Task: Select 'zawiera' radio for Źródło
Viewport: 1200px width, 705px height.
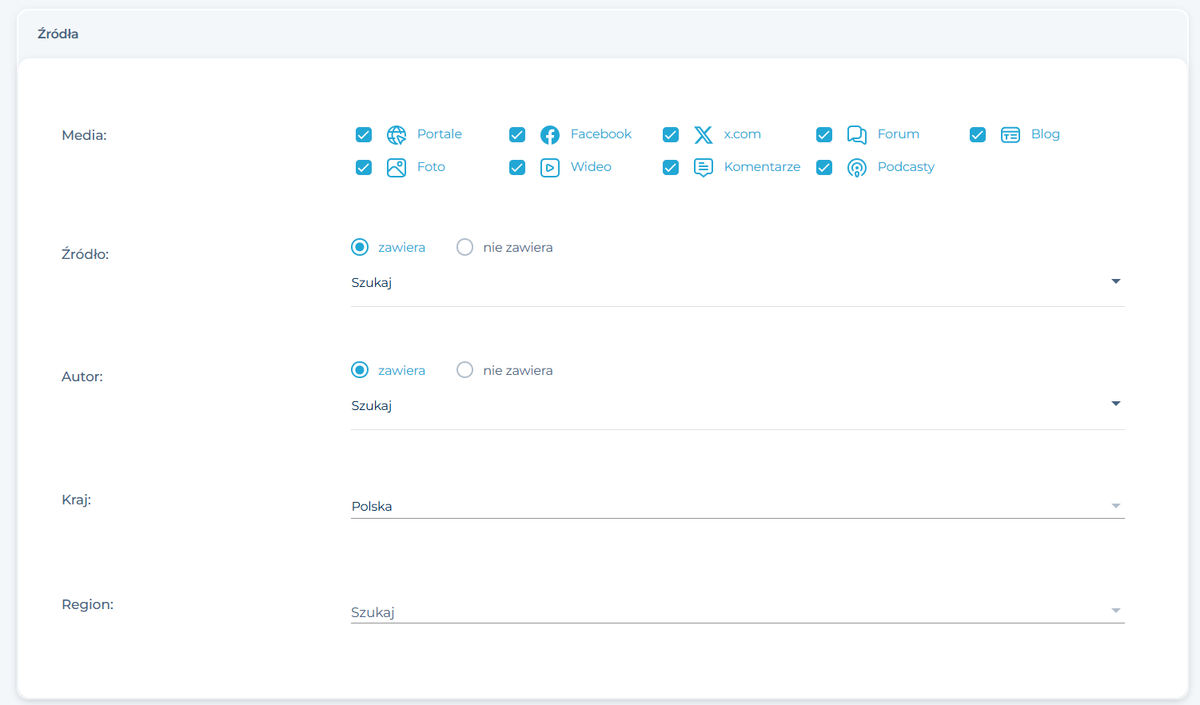Action: click(x=360, y=247)
